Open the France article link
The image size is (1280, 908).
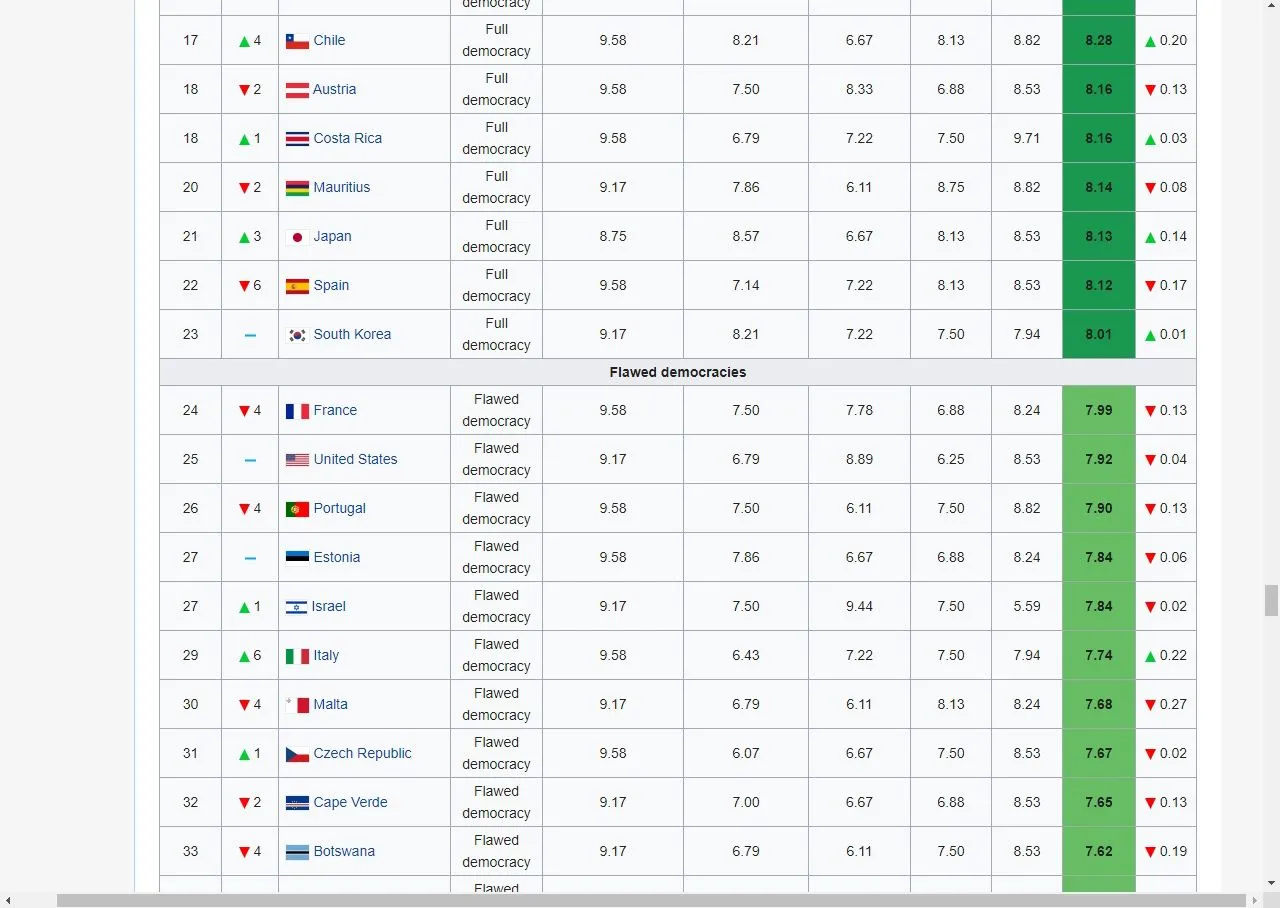click(335, 410)
